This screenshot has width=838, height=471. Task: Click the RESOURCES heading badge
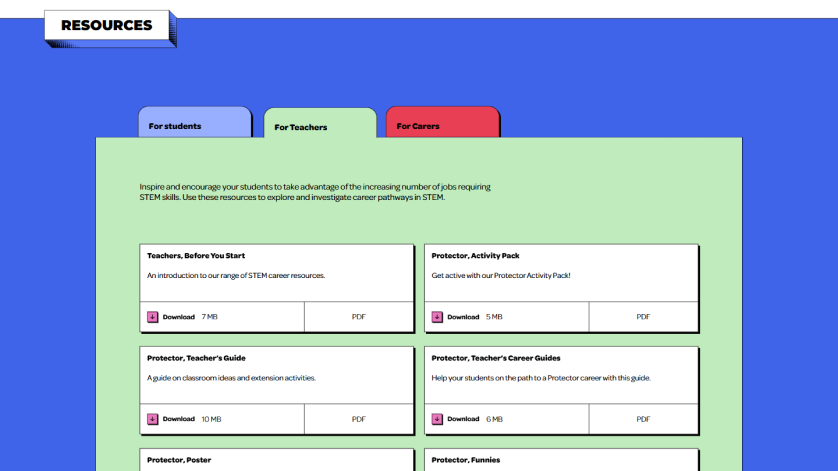point(107,25)
